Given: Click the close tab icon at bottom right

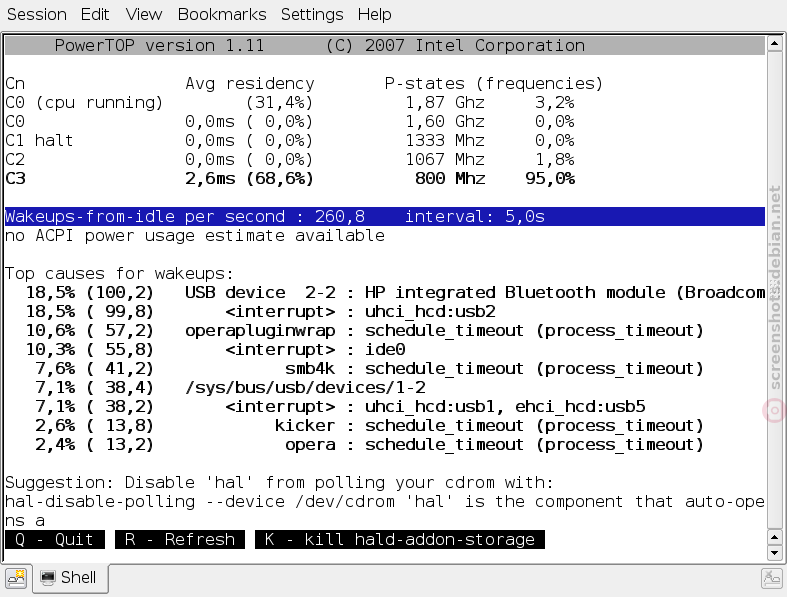Looking at the screenshot, I should (771, 578).
